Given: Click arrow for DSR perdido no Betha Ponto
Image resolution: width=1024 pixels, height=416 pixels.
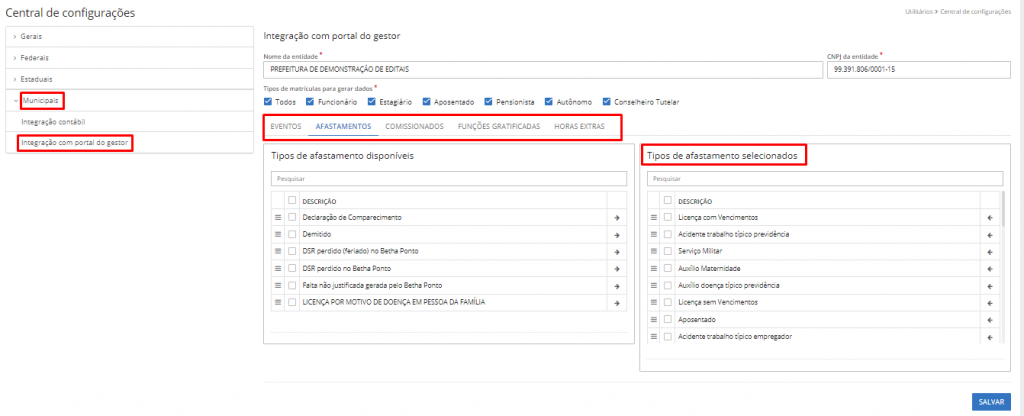Looking at the screenshot, I should [617, 268].
